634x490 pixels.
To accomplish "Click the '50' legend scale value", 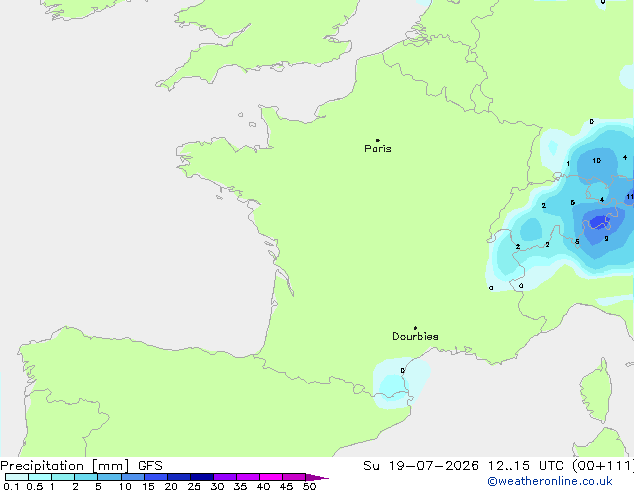I will pos(309,486).
